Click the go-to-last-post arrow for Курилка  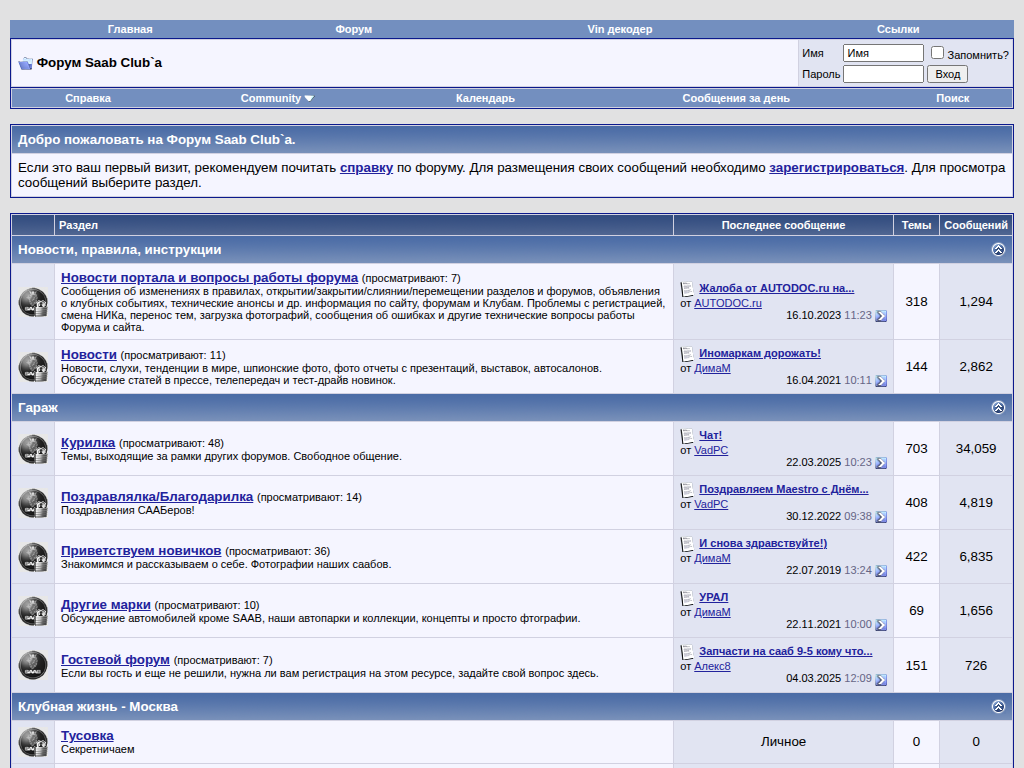(x=881, y=463)
